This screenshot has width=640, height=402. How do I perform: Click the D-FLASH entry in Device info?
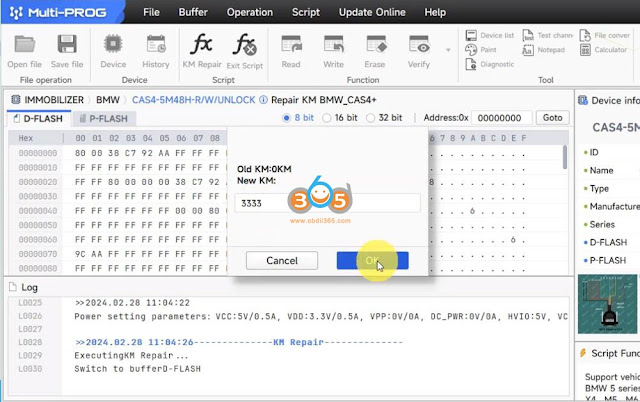point(608,242)
